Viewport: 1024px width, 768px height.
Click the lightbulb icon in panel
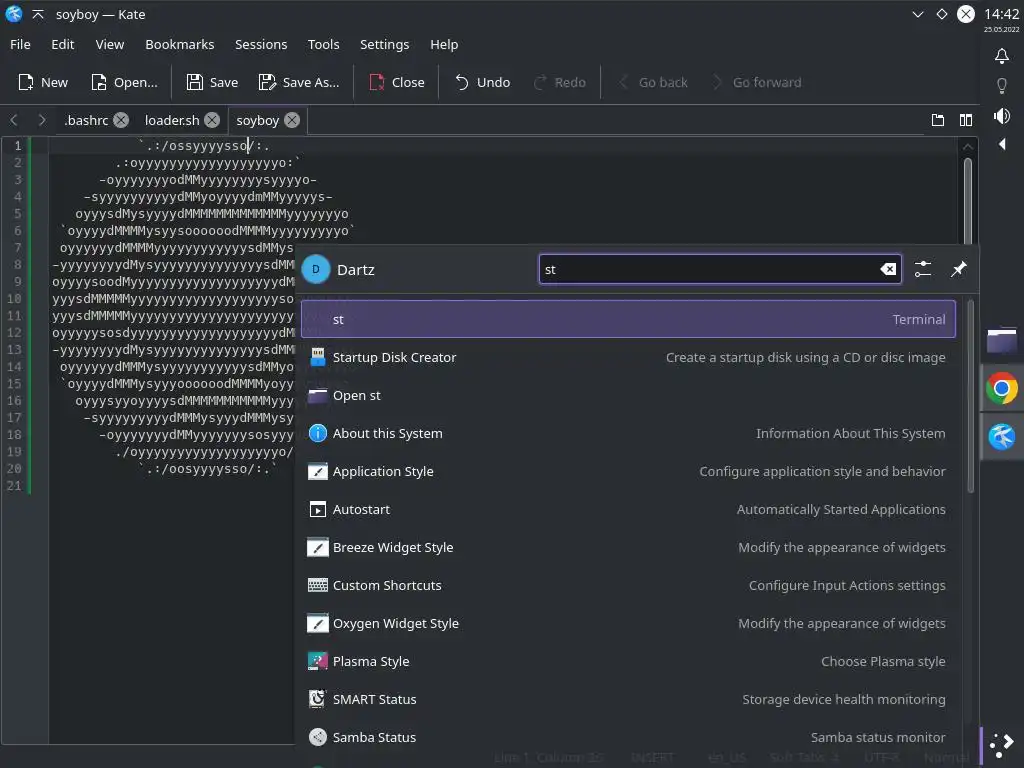(x=1001, y=86)
